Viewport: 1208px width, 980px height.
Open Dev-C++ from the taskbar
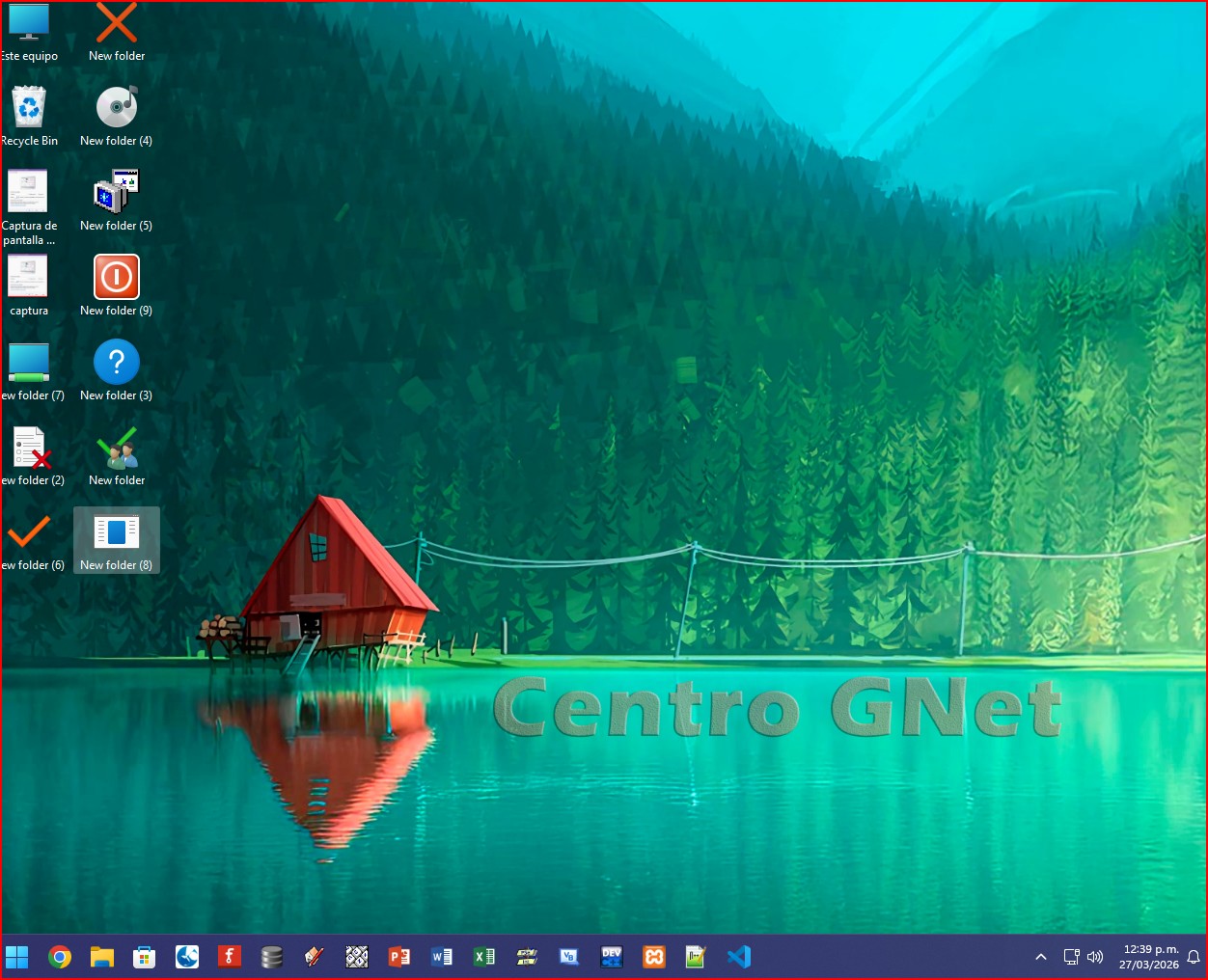point(612,957)
